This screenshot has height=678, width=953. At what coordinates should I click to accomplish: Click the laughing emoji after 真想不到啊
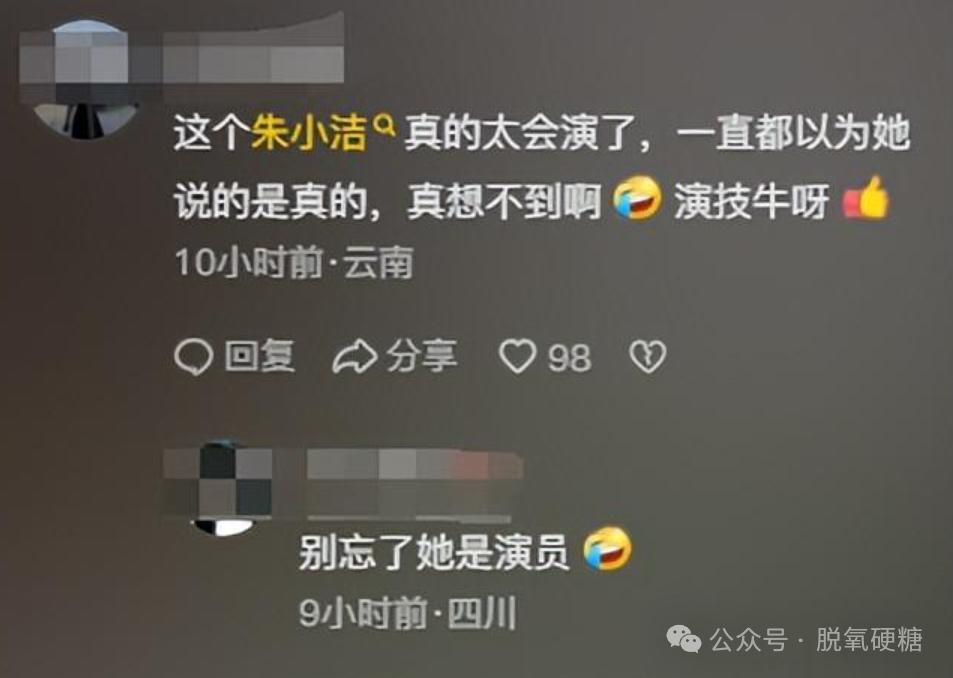636,198
